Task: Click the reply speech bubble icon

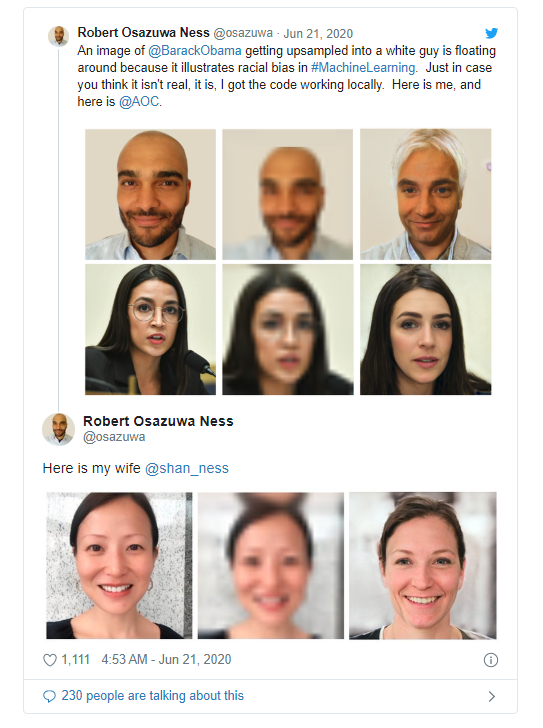Action: [x=49, y=696]
